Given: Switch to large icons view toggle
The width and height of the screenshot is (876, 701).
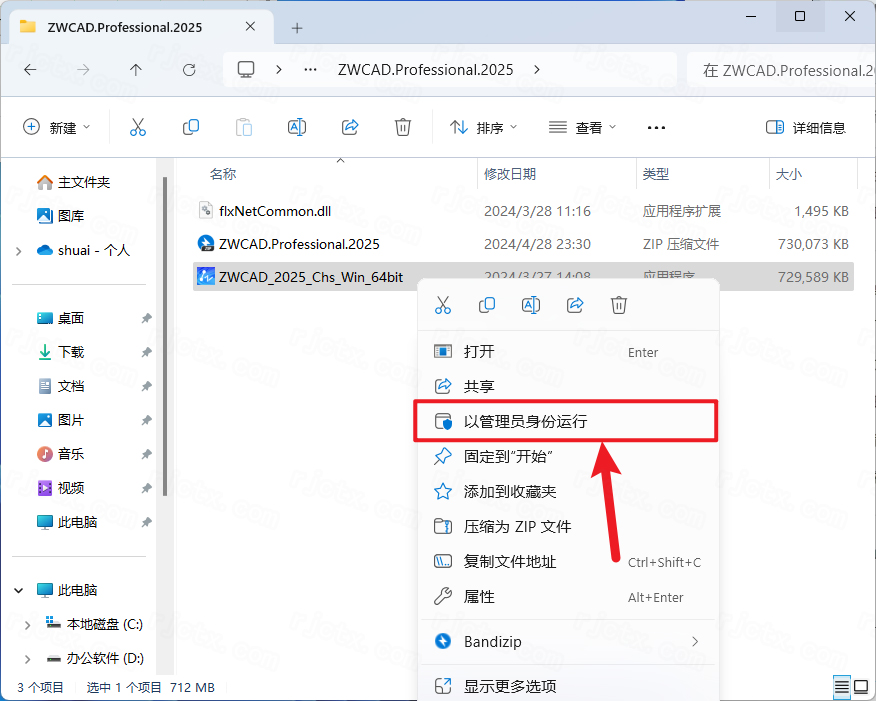Looking at the screenshot, I should tap(861, 687).
